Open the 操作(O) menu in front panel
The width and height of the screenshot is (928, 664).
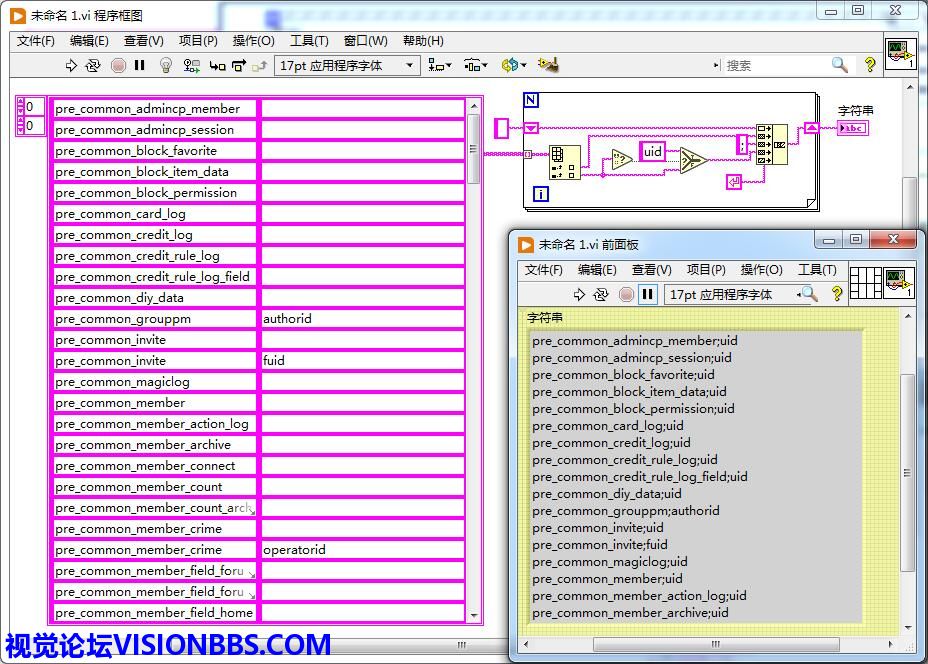tap(761, 270)
